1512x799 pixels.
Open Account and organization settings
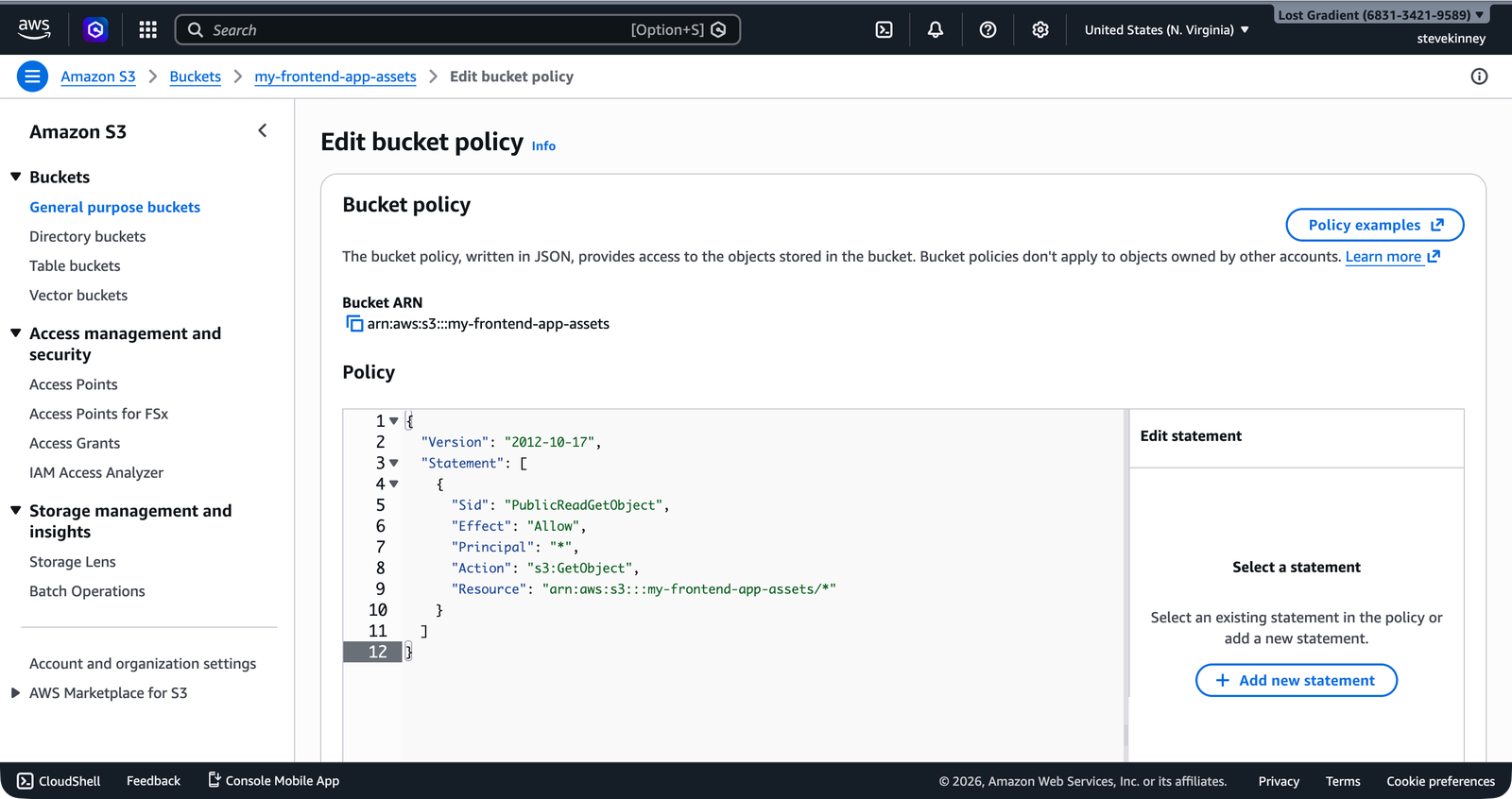tap(143, 664)
